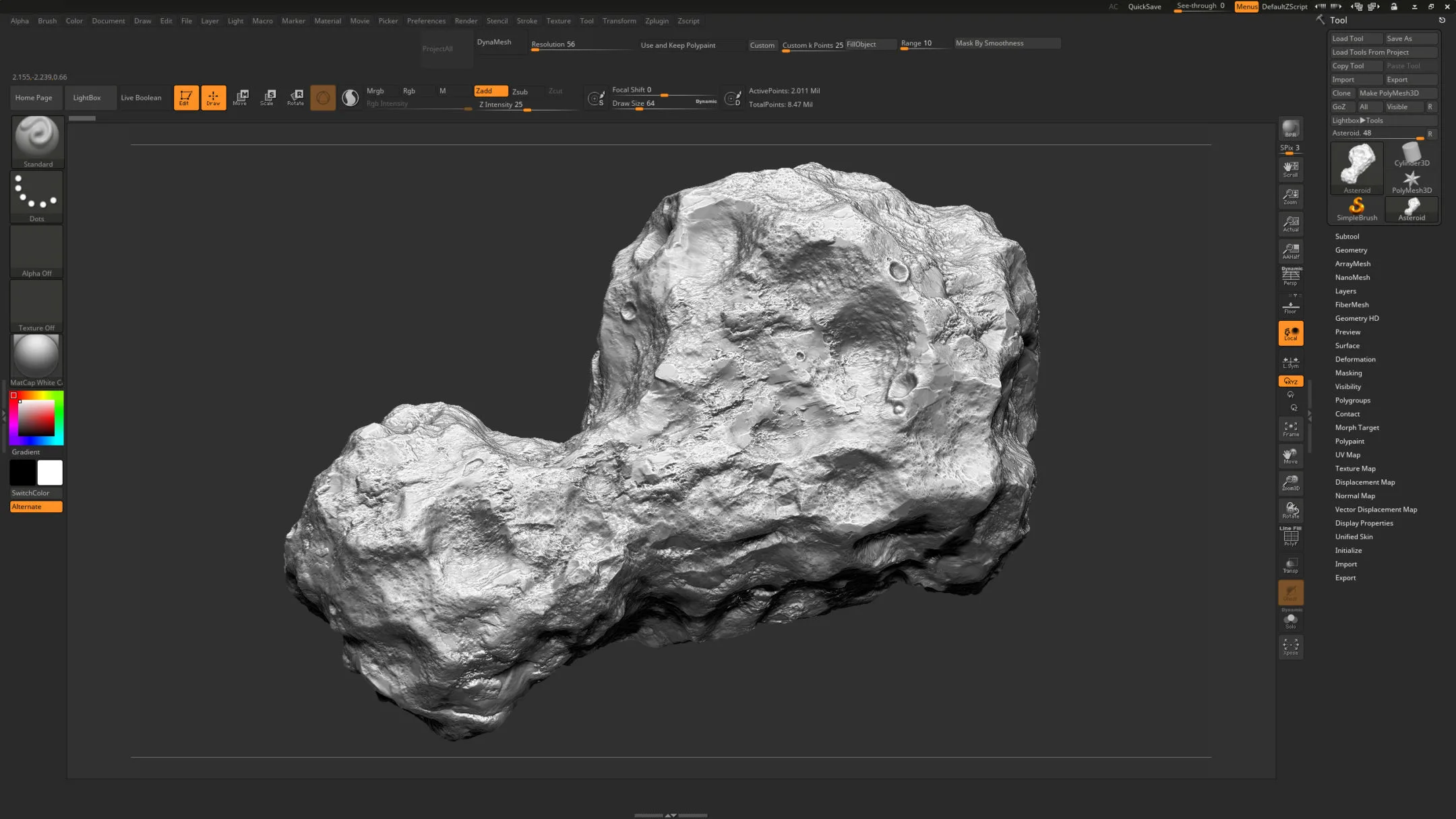Toggle XYZ rotation mode
1456x819 pixels.
coord(1290,381)
